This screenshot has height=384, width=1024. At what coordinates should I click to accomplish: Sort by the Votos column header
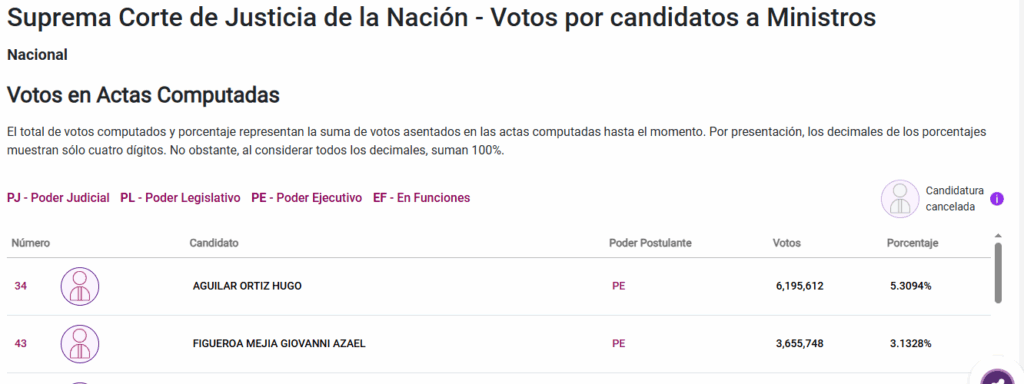pyautogui.click(x=786, y=244)
